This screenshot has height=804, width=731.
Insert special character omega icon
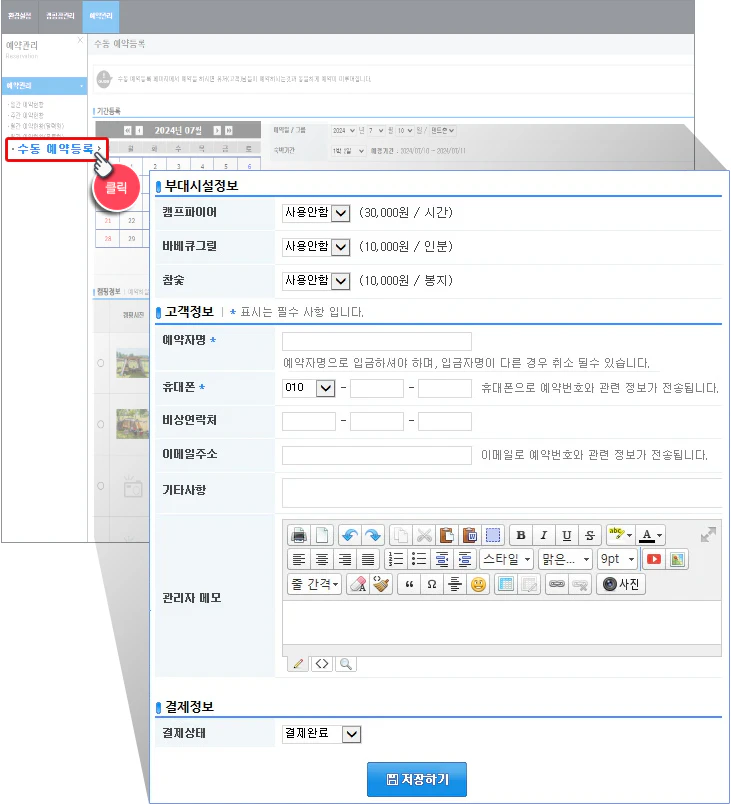tap(432, 584)
